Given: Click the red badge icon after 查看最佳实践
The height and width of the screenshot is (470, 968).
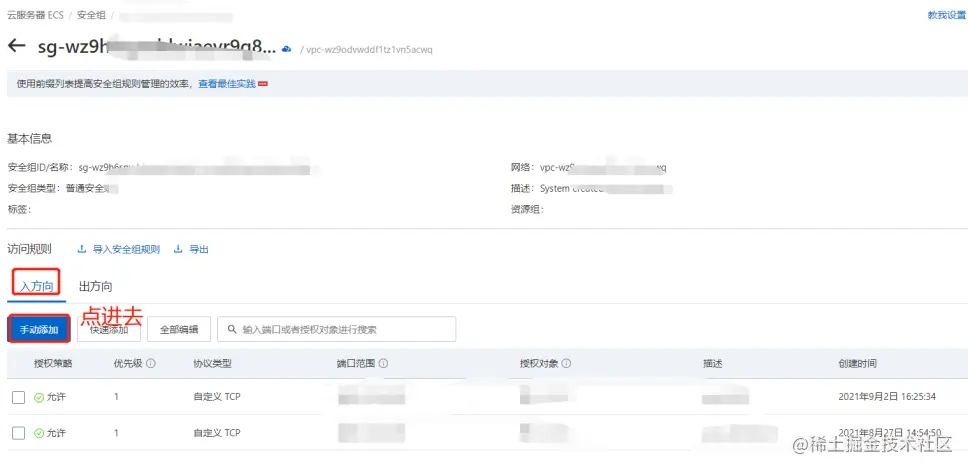Looking at the screenshot, I should [263, 84].
